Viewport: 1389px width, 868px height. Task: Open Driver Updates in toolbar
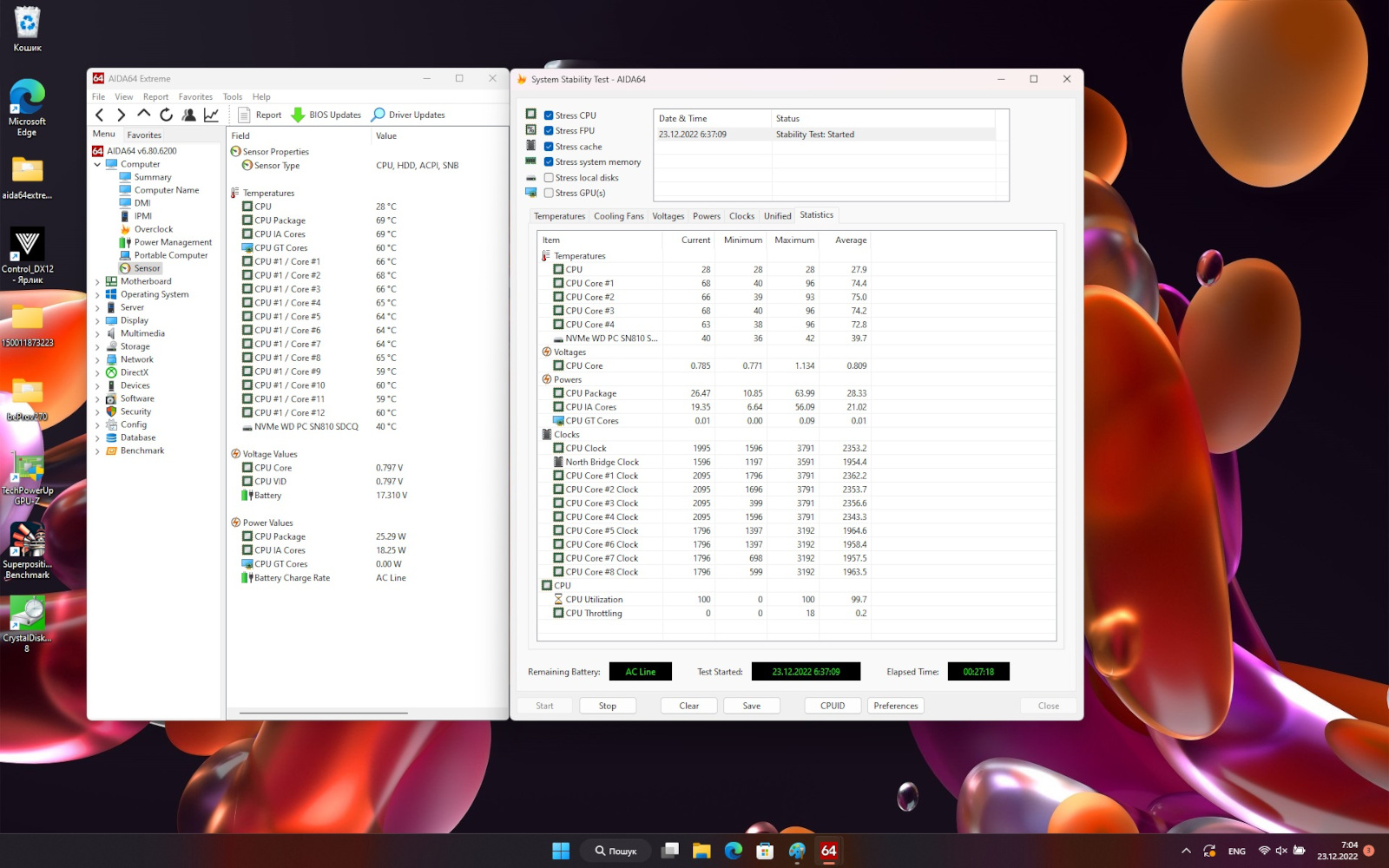coord(408,115)
